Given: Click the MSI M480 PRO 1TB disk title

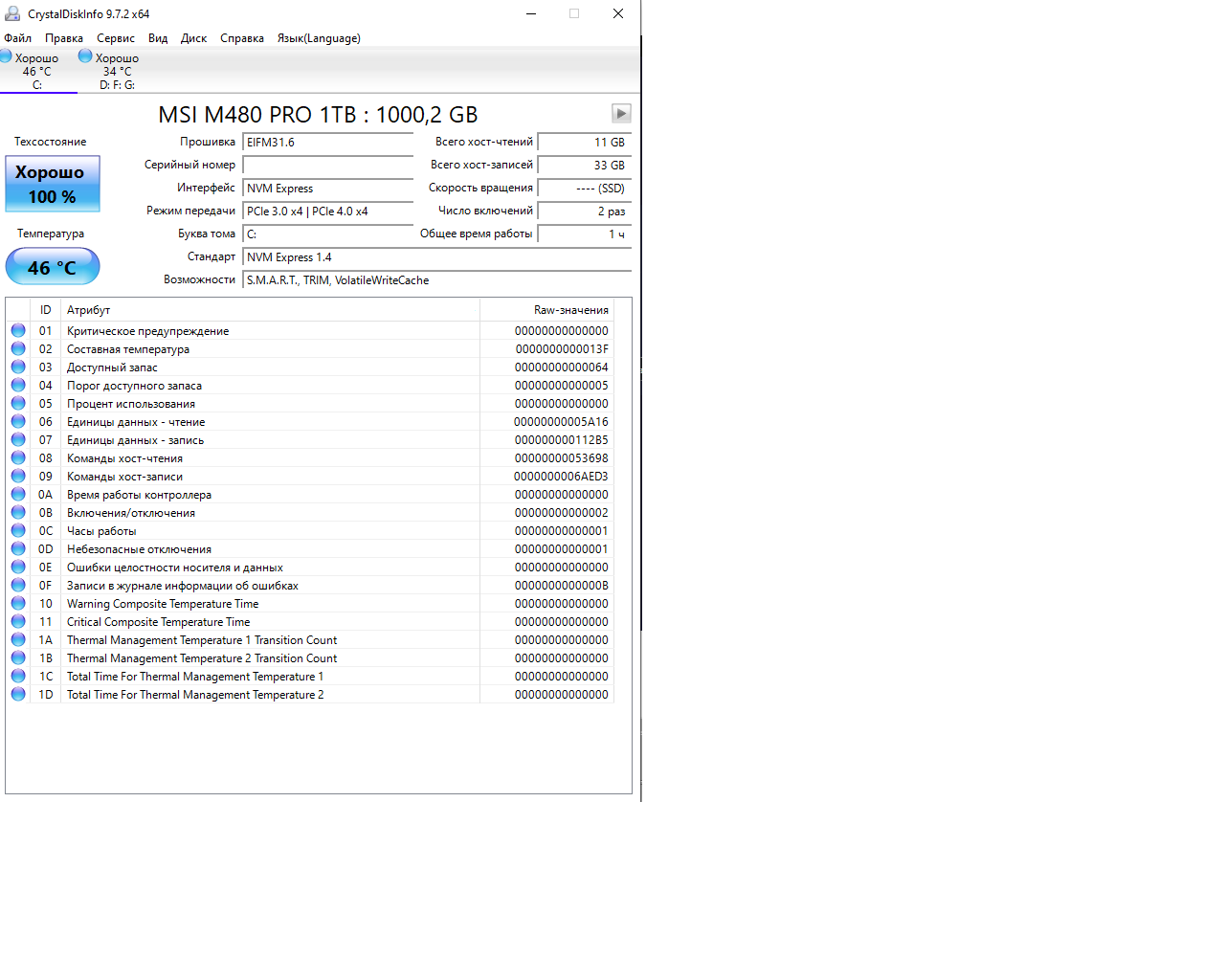Looking at the screenshot, I should click(x=318, y=115).
